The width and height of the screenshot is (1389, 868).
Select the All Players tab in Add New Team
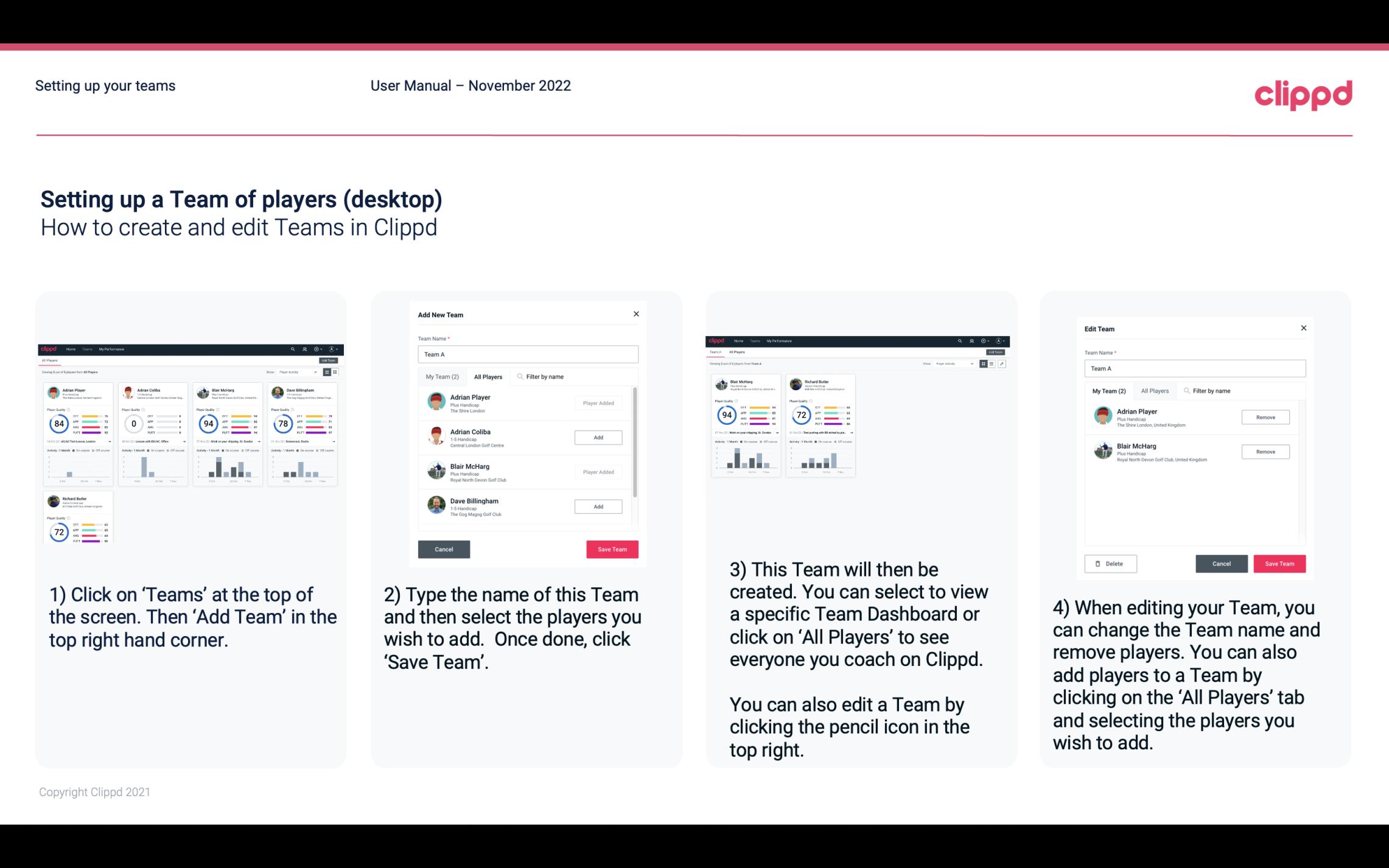pyautogui.click(x=488, y=377)
